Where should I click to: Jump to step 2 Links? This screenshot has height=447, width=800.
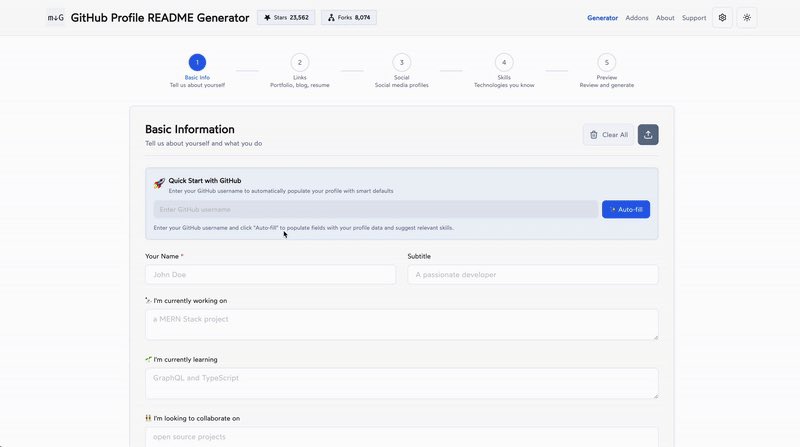(x=299, y=62)
